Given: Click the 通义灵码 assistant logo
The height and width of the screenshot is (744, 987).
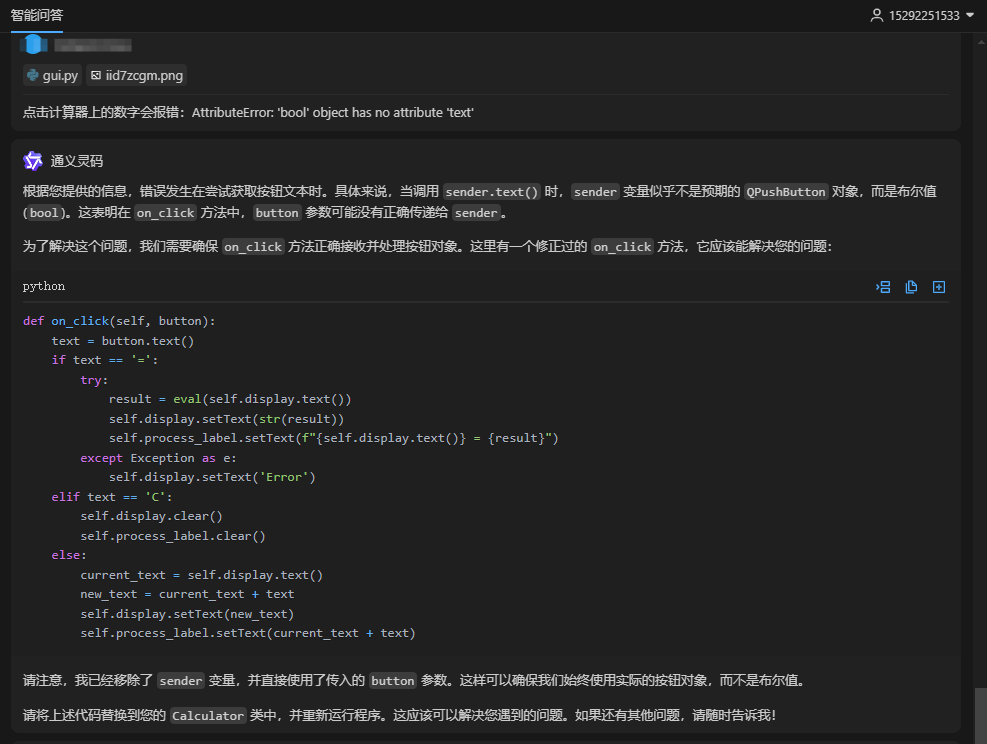Looking at the screenshot, I should [x=33, y=161].
